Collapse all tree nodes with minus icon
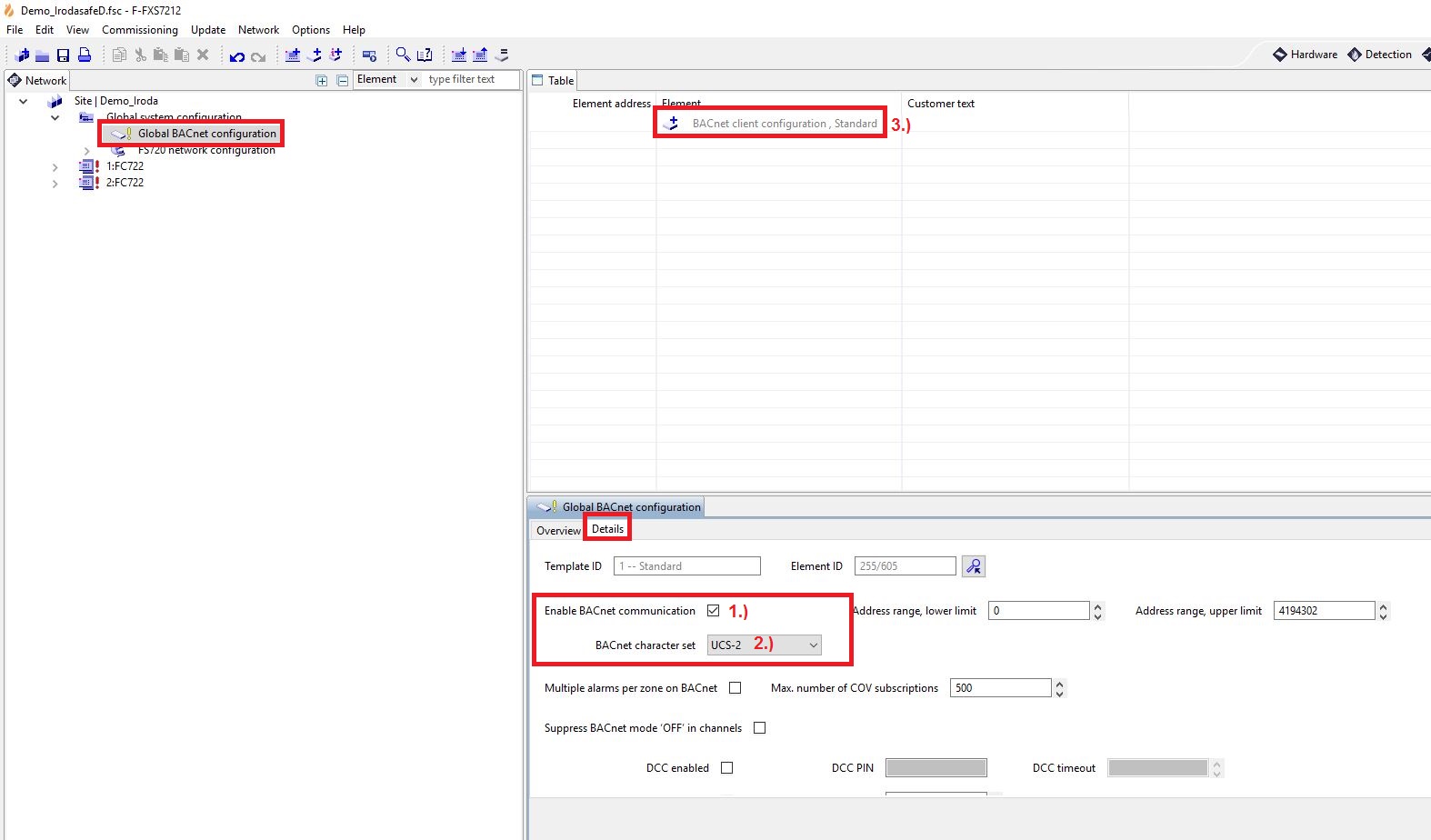 pyautogui.click(x=343, y=81)
